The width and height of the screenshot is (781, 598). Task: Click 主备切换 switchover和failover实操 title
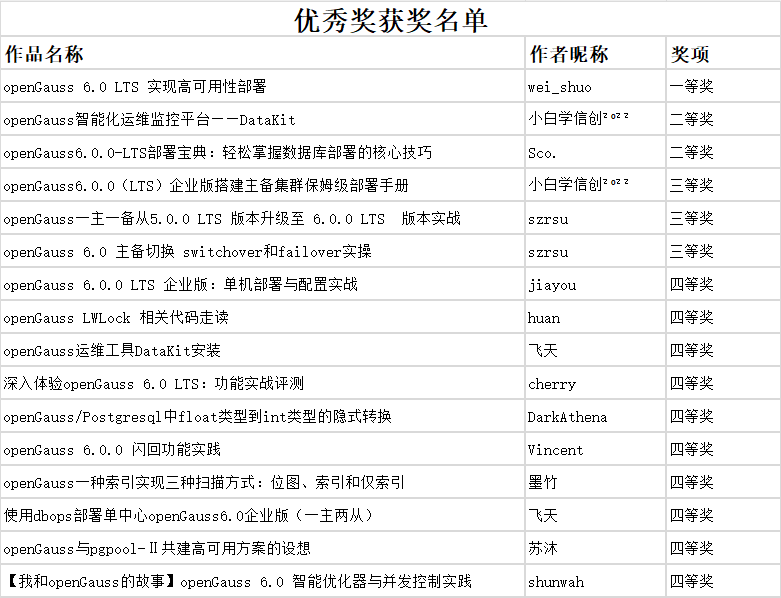point(187,251)
